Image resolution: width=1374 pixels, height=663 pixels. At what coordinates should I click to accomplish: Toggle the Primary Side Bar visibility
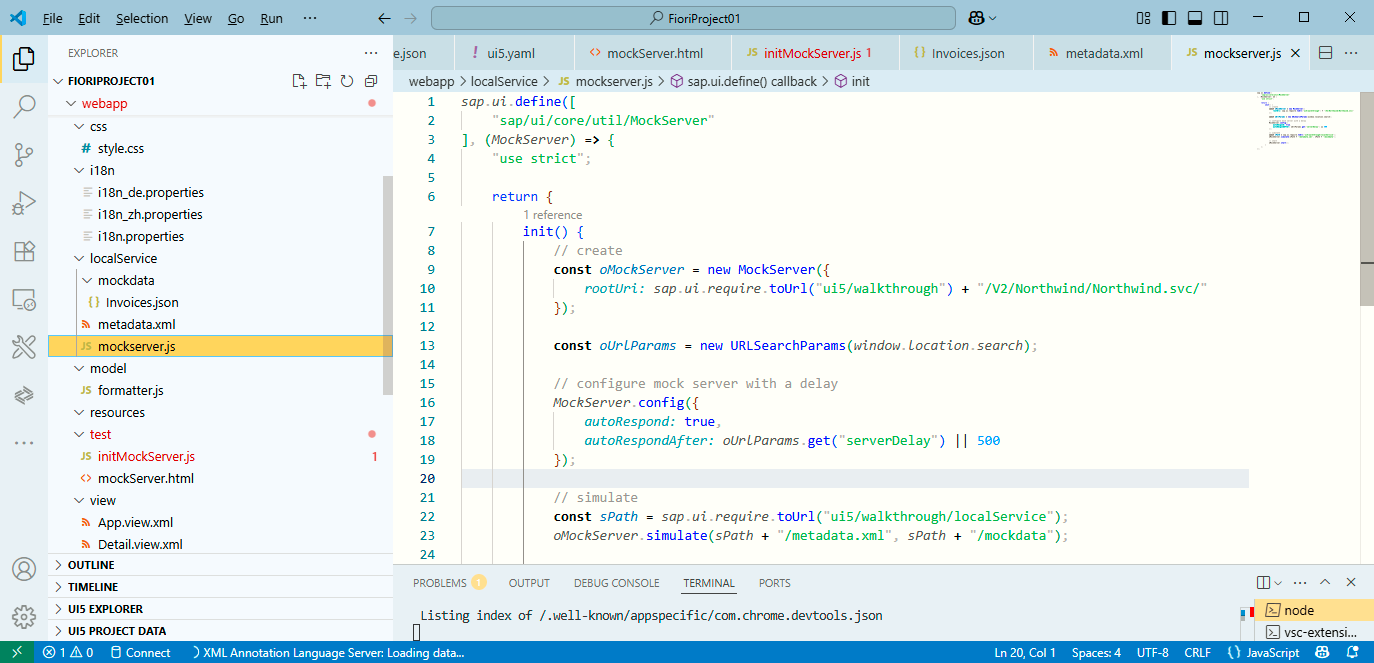[1168, 17]
